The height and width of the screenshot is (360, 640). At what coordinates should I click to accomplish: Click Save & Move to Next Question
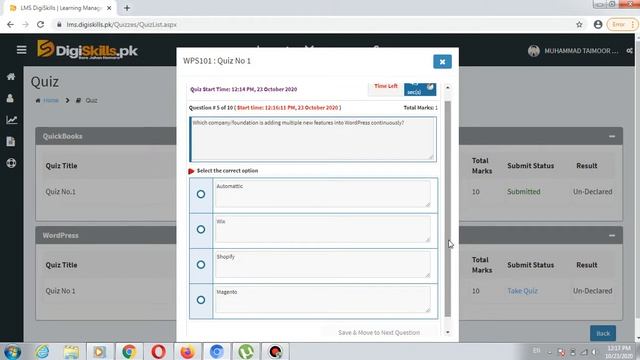[379, 333]
